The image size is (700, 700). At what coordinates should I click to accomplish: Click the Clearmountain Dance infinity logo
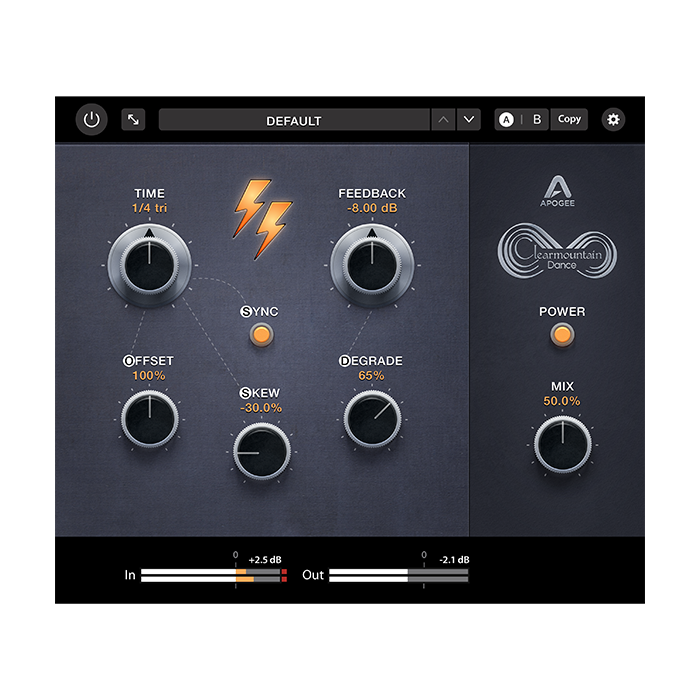pos(557,251)
